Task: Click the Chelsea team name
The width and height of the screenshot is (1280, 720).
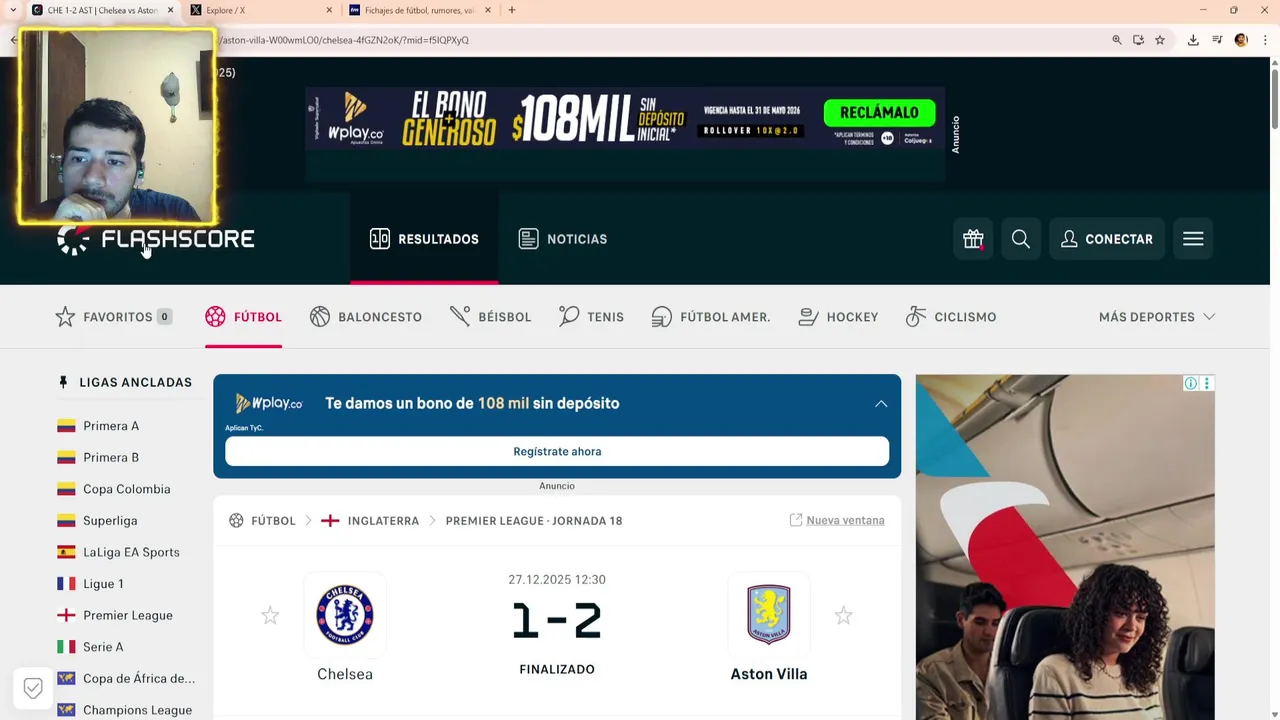Action: pos(345,674)
